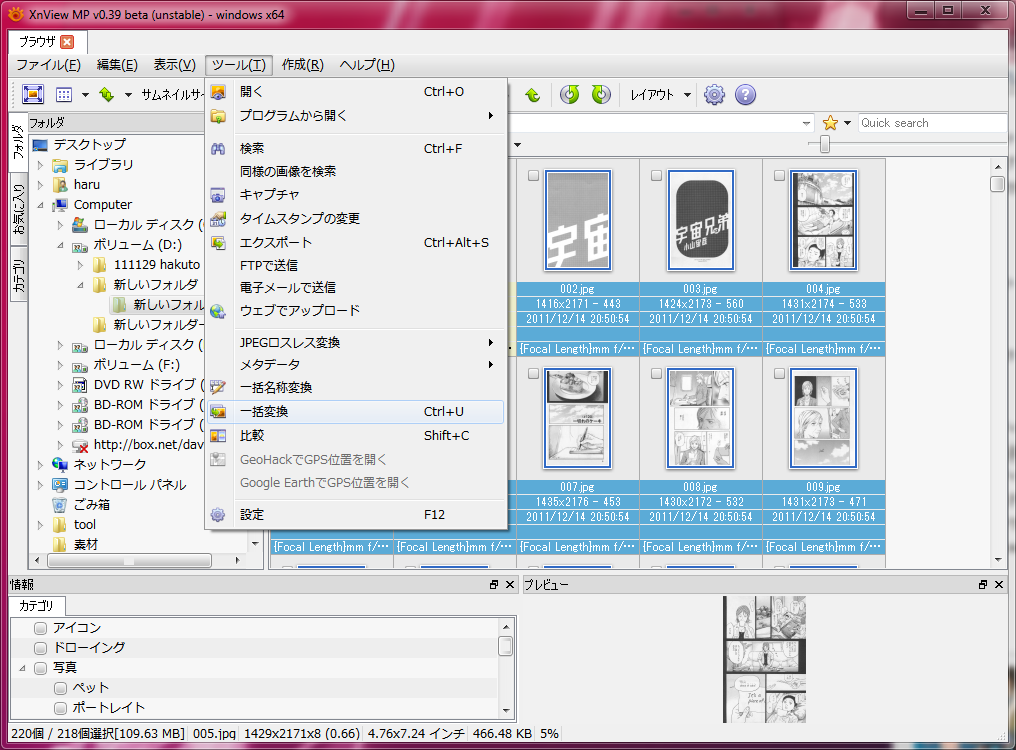Open the 作成(R) menu
This screenshot has height=750, width=1016.
coord(303,65)
